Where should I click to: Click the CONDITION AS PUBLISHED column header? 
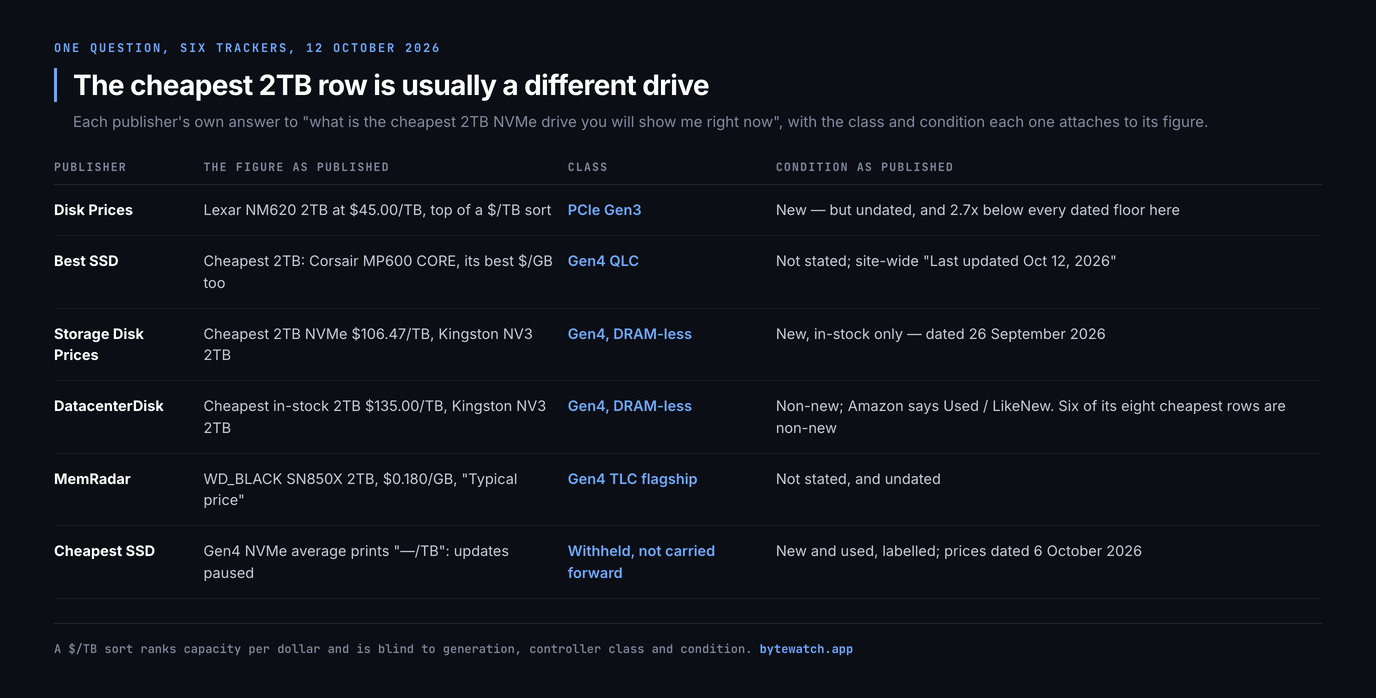[x=864, y=167]
